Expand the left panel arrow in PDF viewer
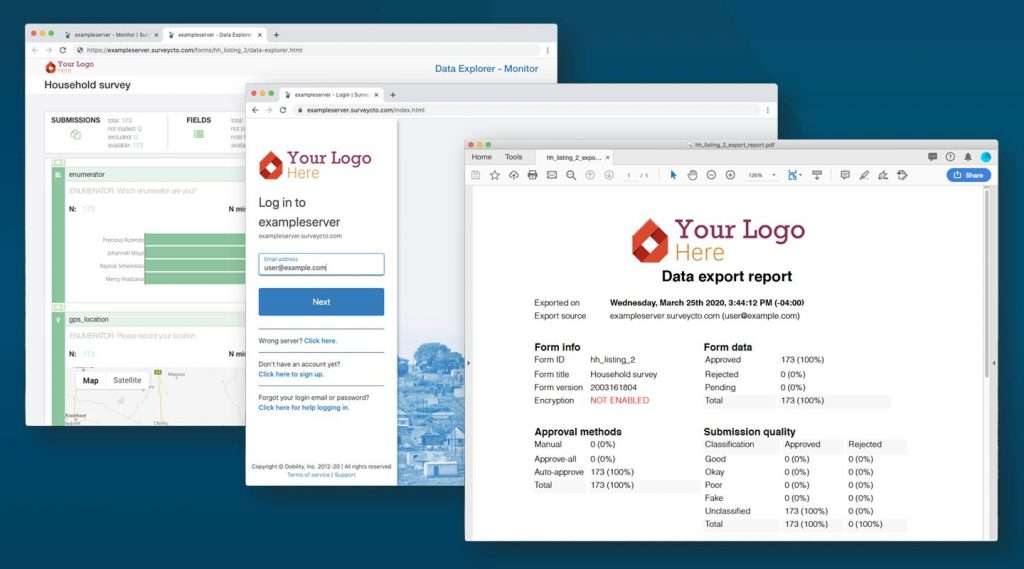 468,363
